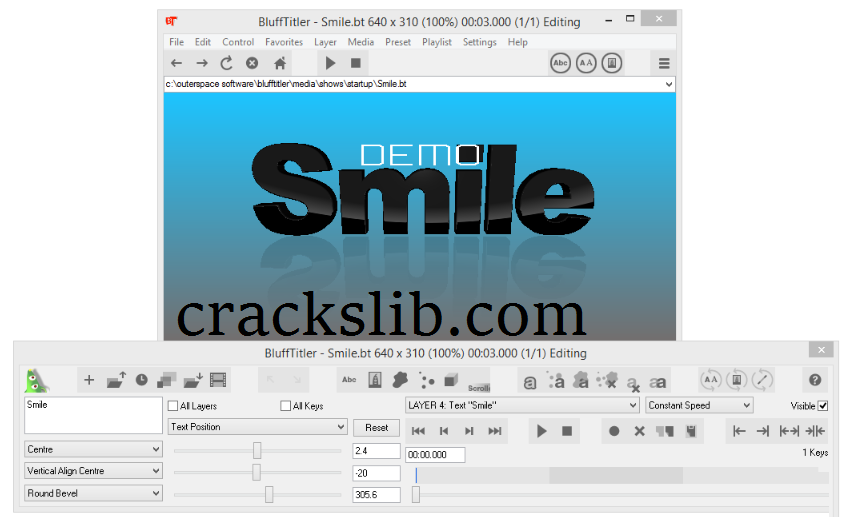Click the folder with down arrow icon
This screenshot has width=856, height=517.
pos(193,380)
